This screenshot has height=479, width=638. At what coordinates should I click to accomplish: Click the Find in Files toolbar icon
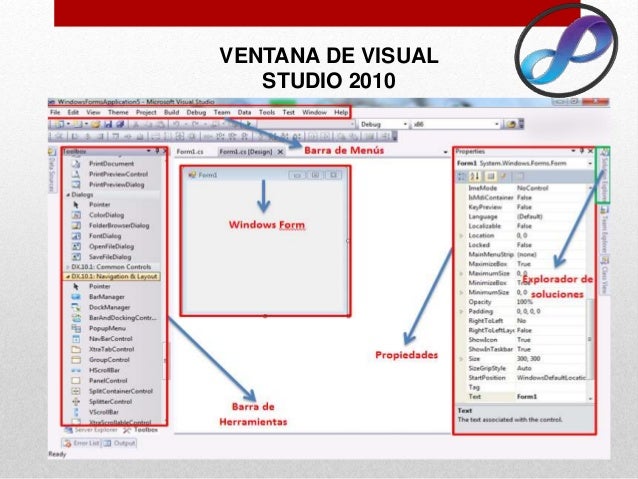511,124
